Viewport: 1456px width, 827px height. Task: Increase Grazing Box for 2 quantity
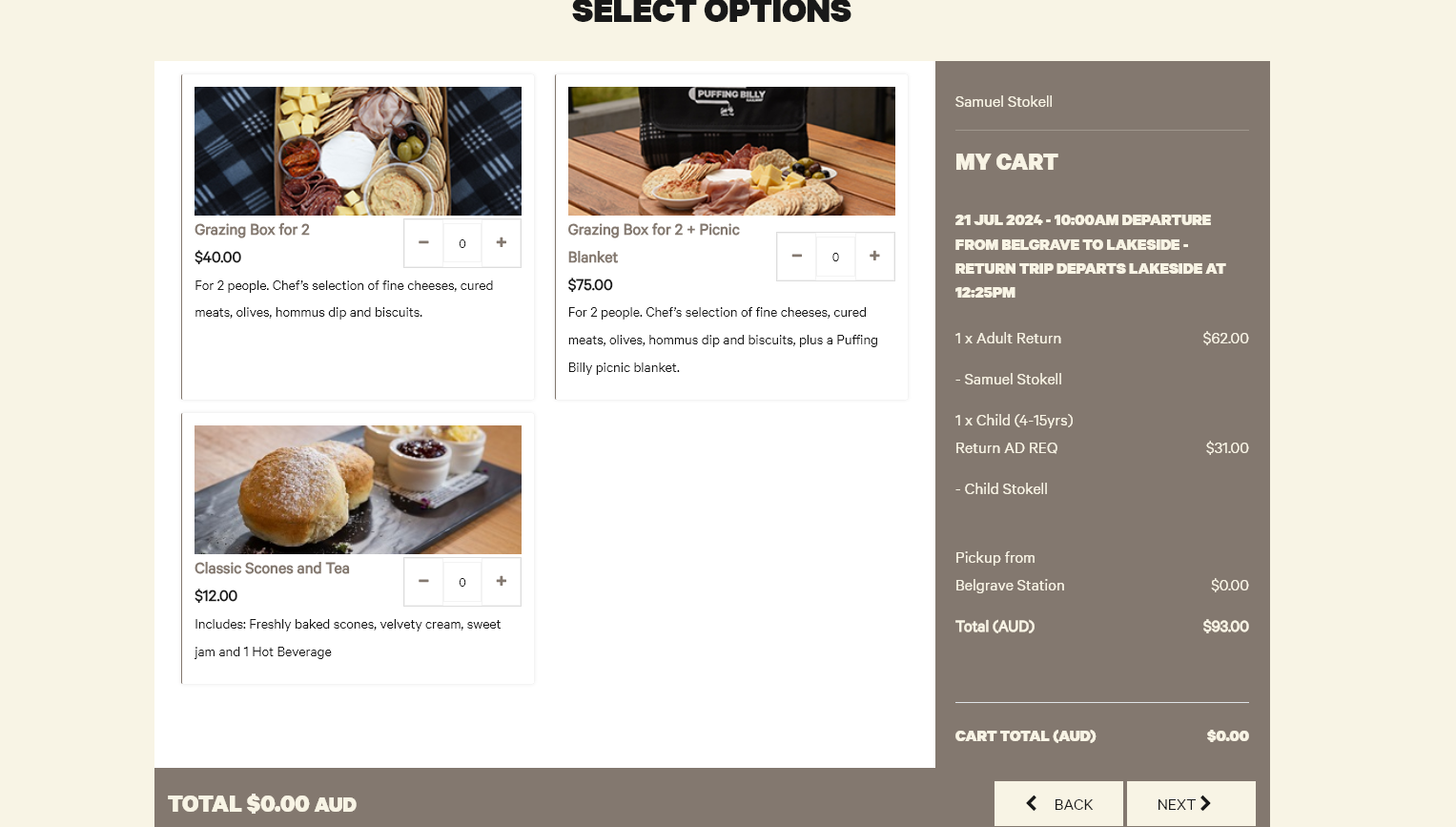point(501,243)
